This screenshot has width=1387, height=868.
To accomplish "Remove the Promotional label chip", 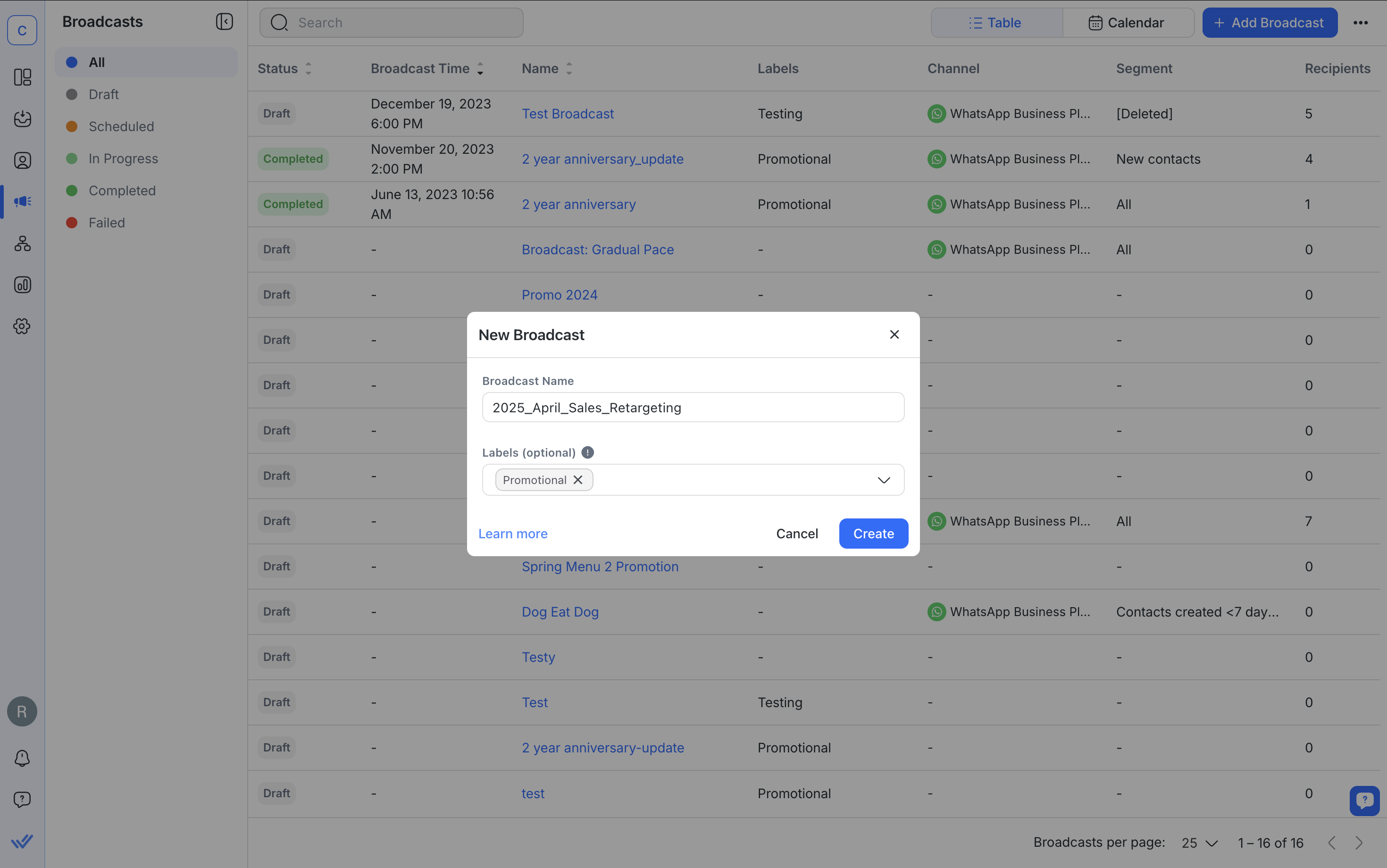I will (x=578, y=480).
